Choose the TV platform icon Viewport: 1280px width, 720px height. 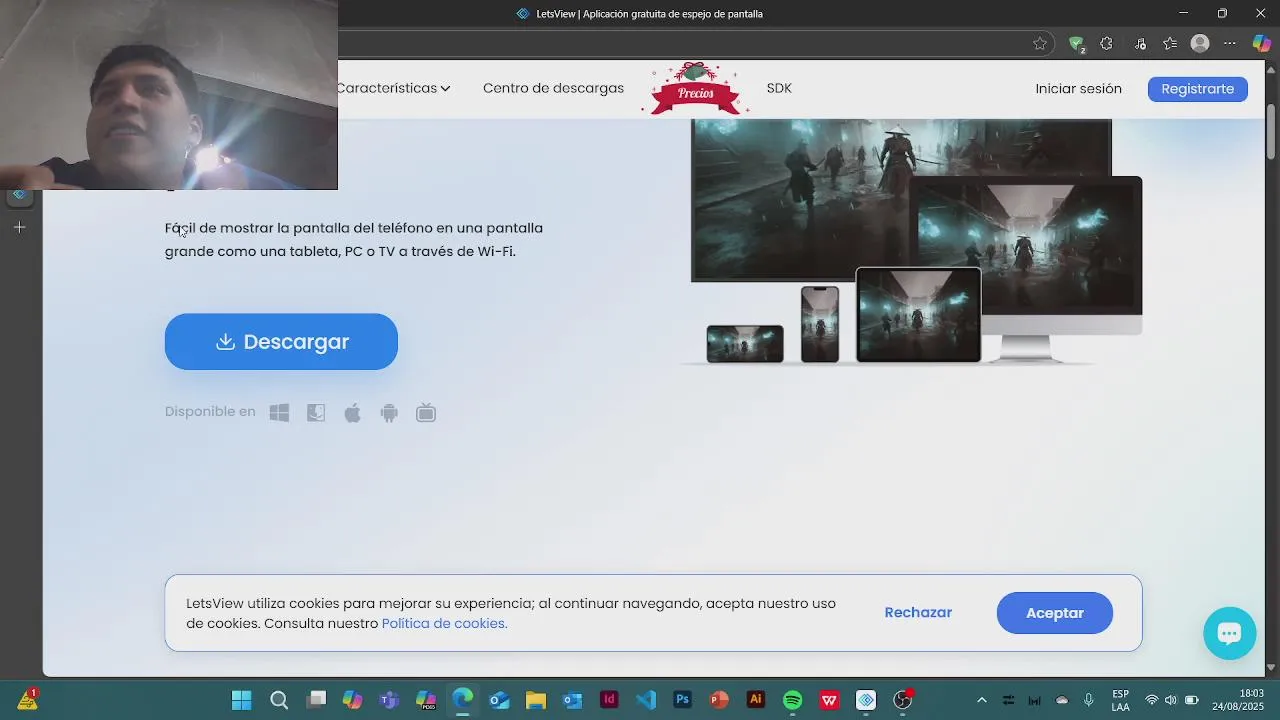coord(426,413)
